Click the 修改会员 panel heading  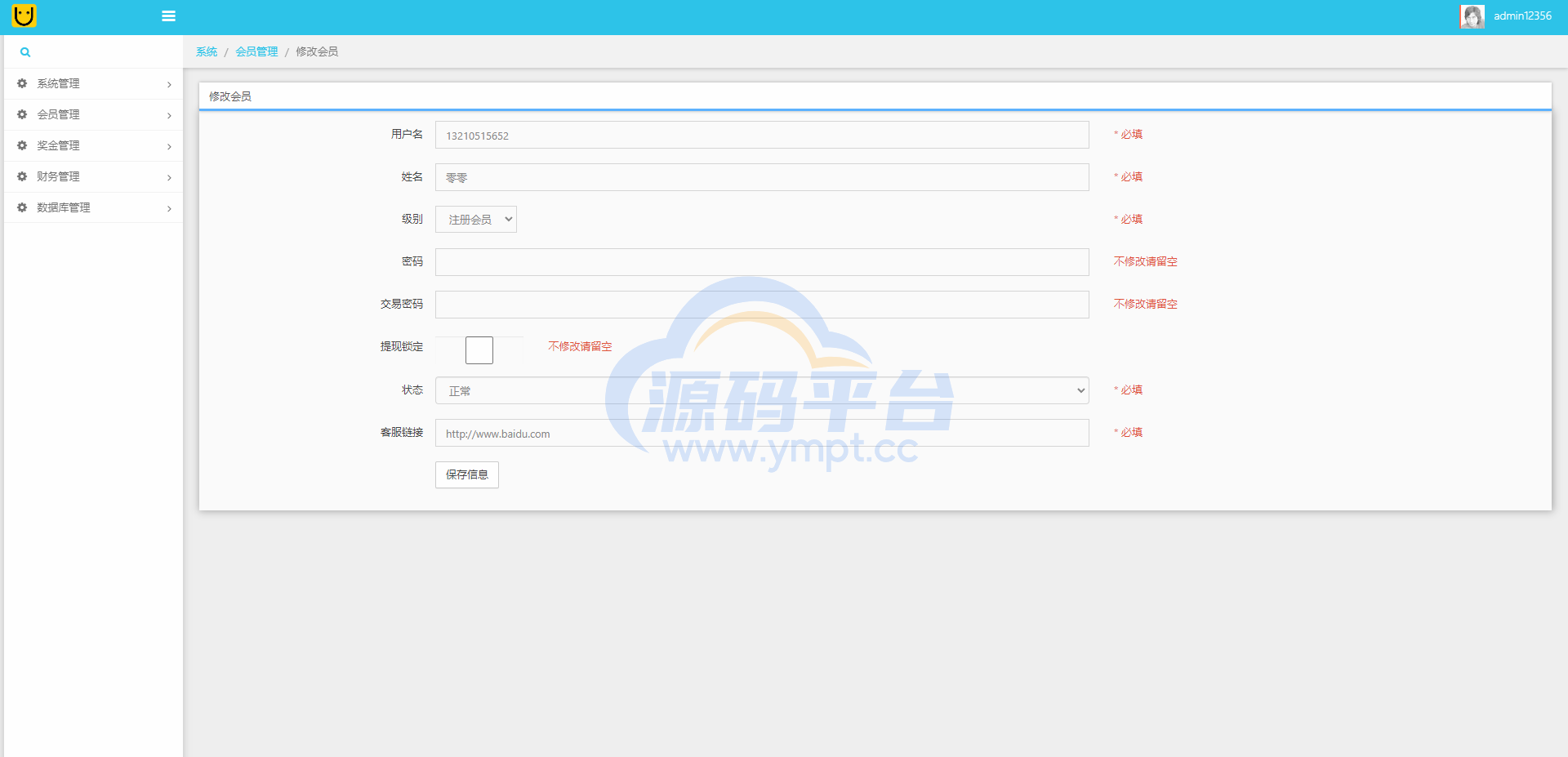click(230, 96)
